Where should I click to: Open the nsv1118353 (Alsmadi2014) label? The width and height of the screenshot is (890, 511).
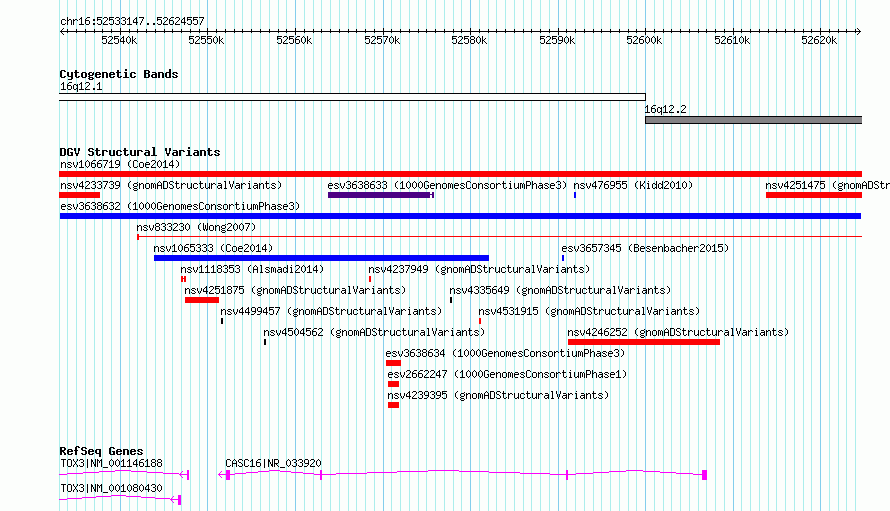point(252,269)
